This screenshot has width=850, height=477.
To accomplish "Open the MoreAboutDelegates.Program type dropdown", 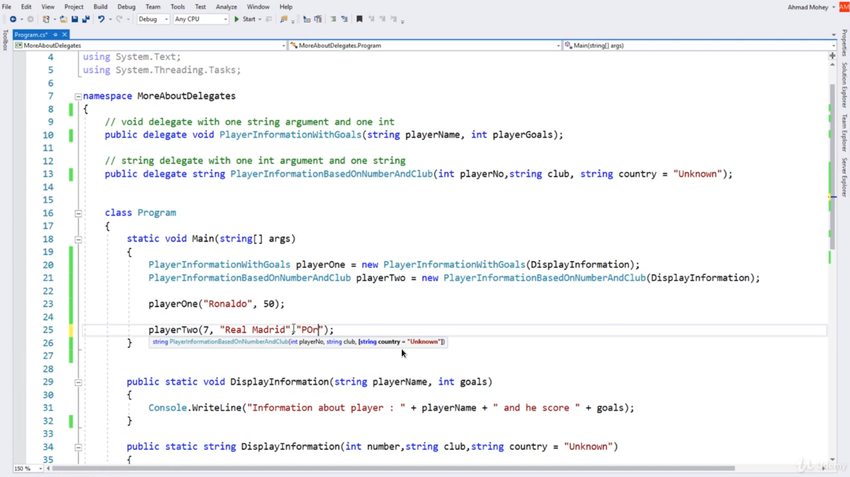I will tap(425, 46).
